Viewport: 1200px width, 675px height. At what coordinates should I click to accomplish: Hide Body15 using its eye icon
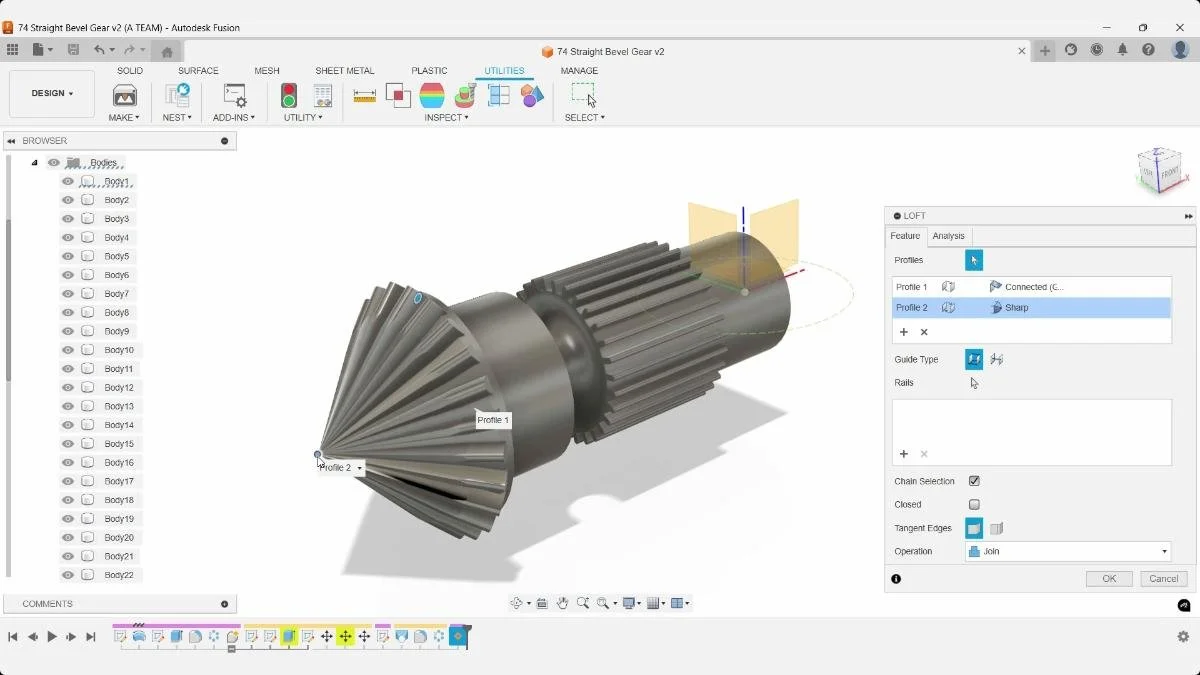[x=68, y=444]
